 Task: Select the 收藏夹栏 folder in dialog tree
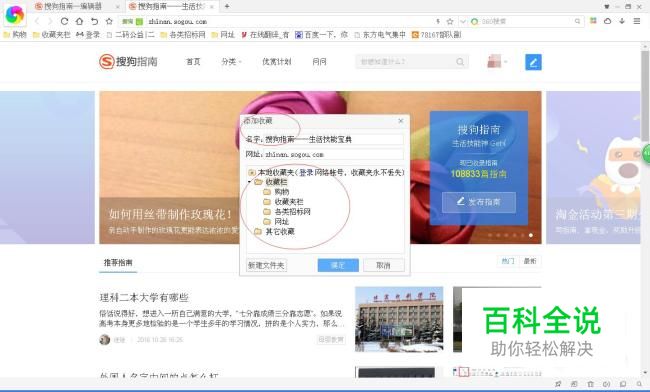283,202
